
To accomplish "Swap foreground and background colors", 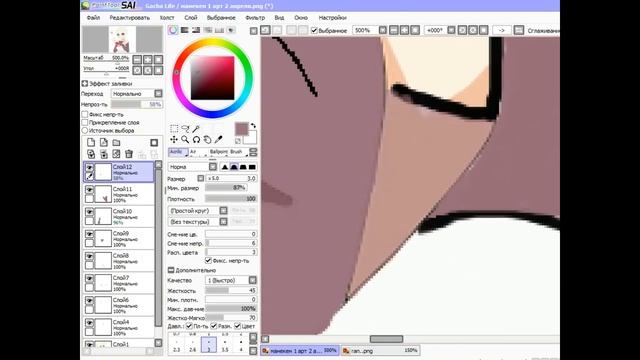I will [x=253, y=126].
